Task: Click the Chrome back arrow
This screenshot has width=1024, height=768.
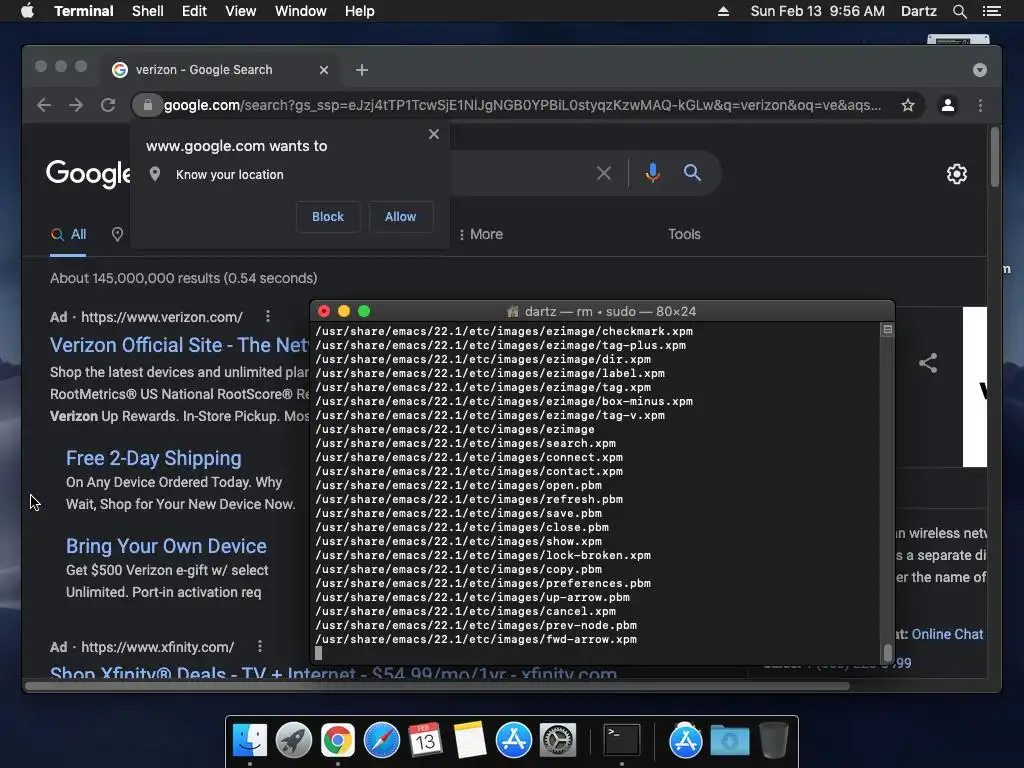Action: click(x=44, y=105)
